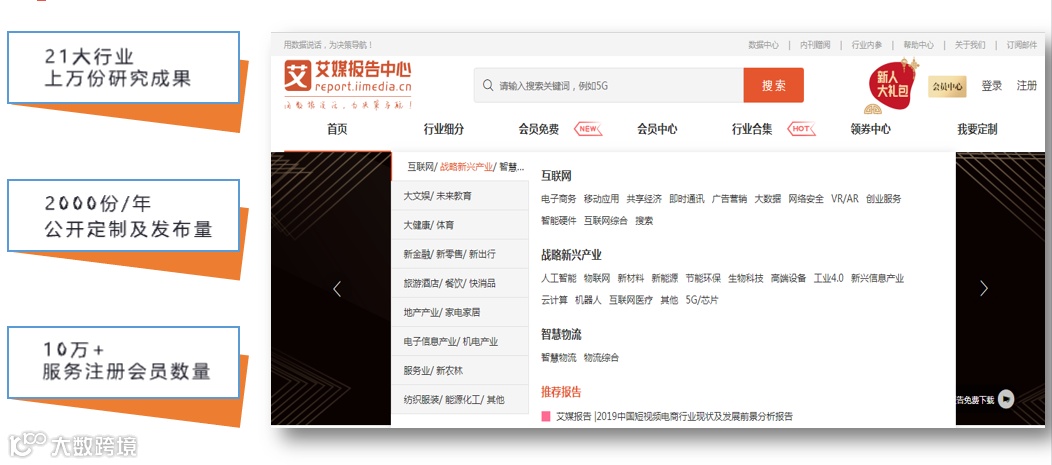Click the 人工智能 sub-category link
This screenshot has height=465, width=1052.
[559, 278]
